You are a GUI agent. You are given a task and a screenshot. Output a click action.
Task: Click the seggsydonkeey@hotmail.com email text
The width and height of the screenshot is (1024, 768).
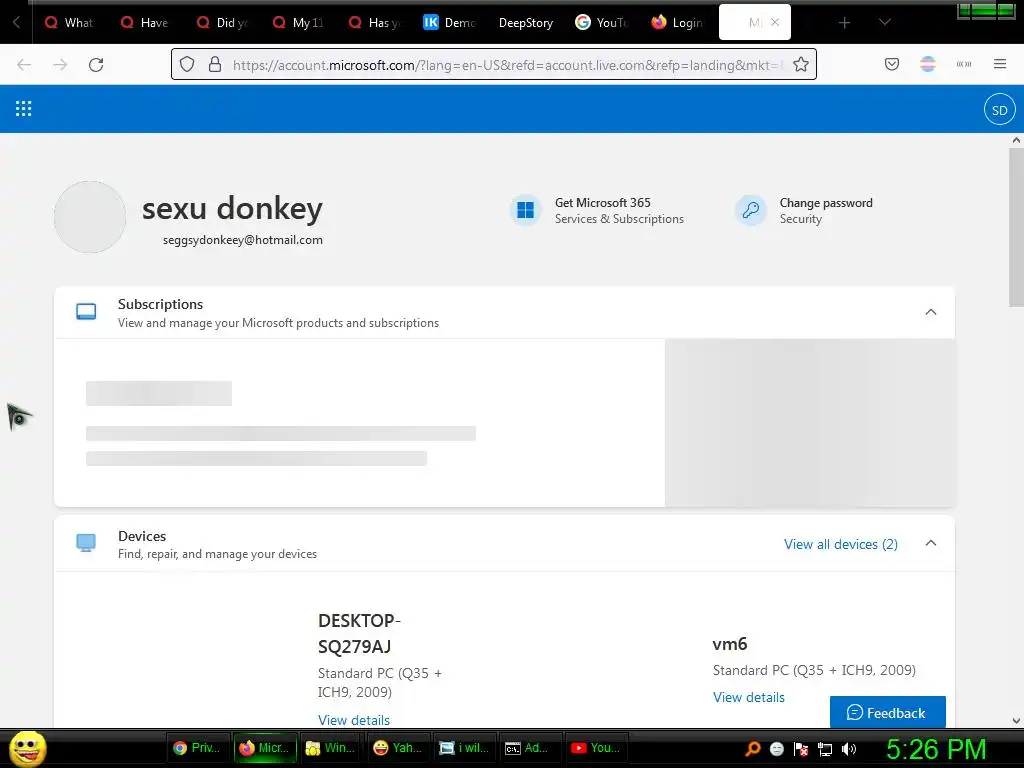click(x=242, y=240)
